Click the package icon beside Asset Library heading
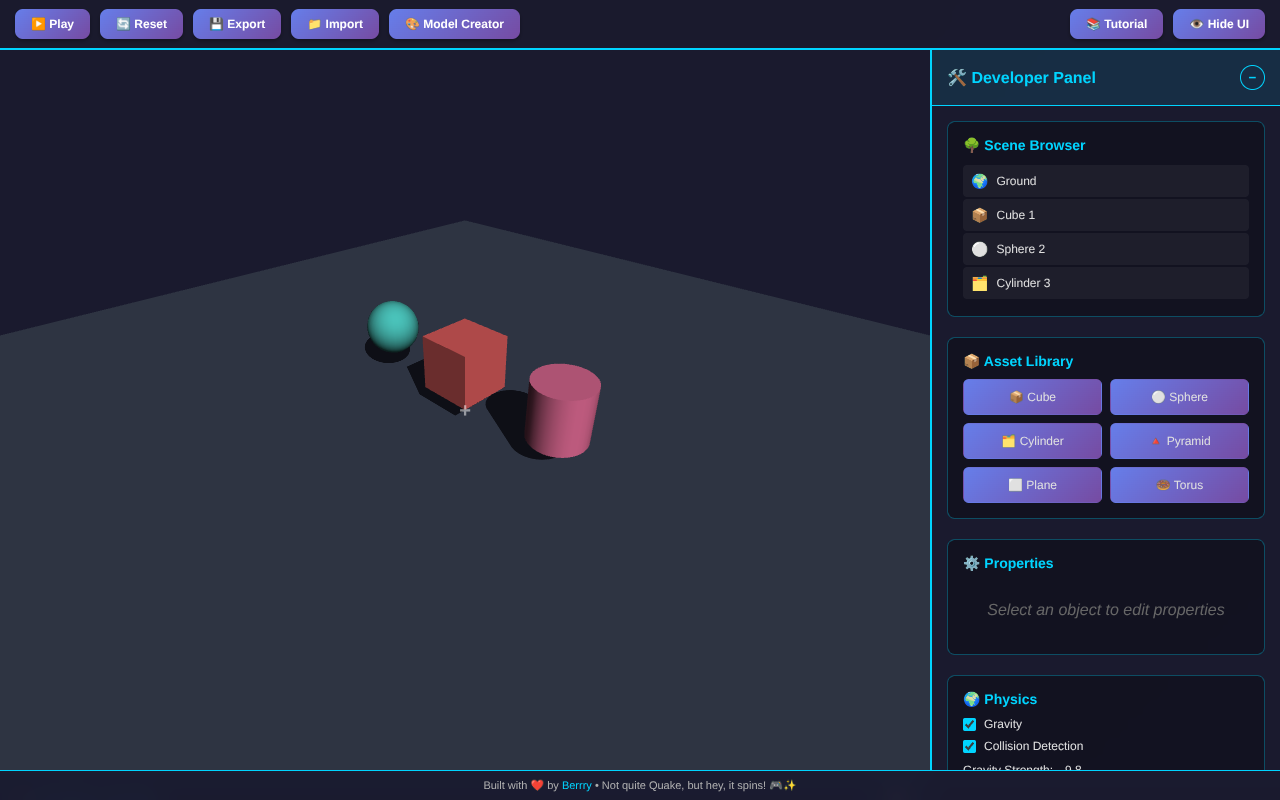The height and width of the screenshot is (800, 1280). click(971, 361)
